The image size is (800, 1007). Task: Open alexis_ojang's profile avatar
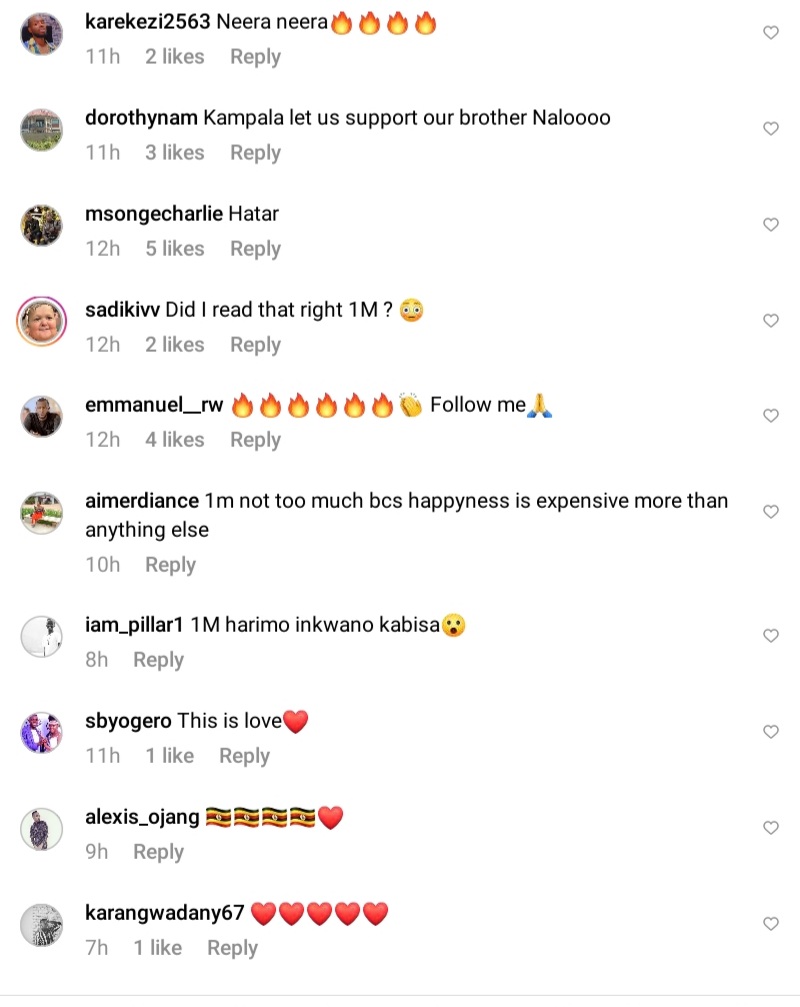42,828
